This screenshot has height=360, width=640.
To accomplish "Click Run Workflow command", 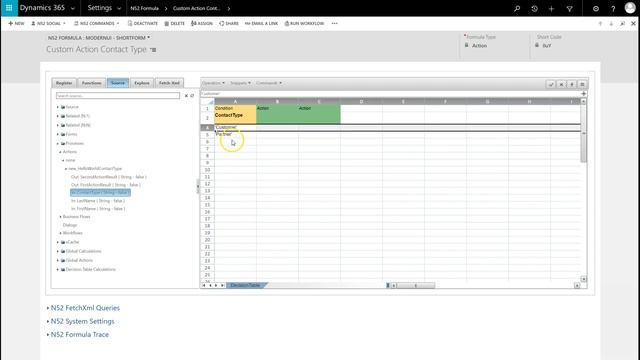I will 304,23.
